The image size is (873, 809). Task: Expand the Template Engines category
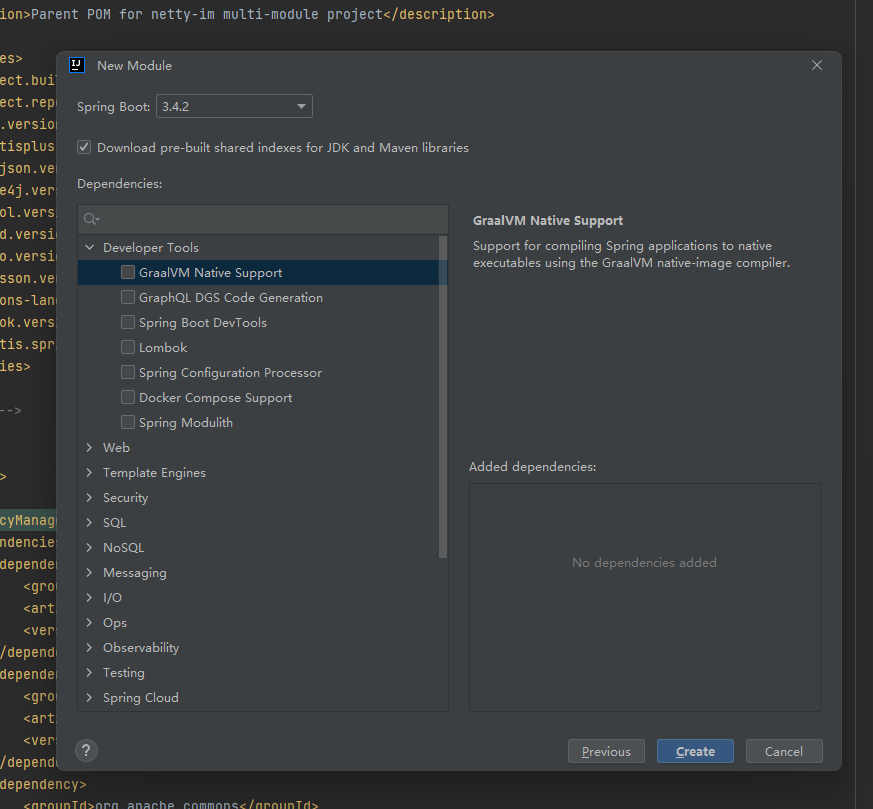pos(90,472)
